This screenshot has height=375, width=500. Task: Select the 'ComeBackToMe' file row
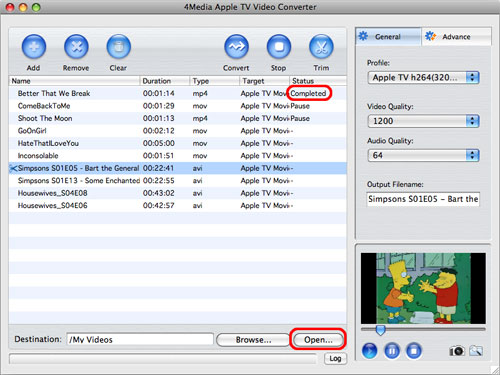(178, 106)
